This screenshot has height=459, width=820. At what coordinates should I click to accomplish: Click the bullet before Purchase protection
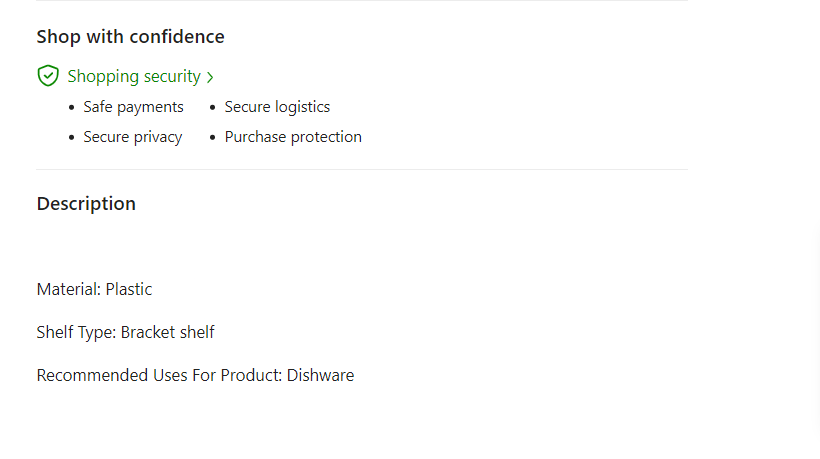[213, 138]
